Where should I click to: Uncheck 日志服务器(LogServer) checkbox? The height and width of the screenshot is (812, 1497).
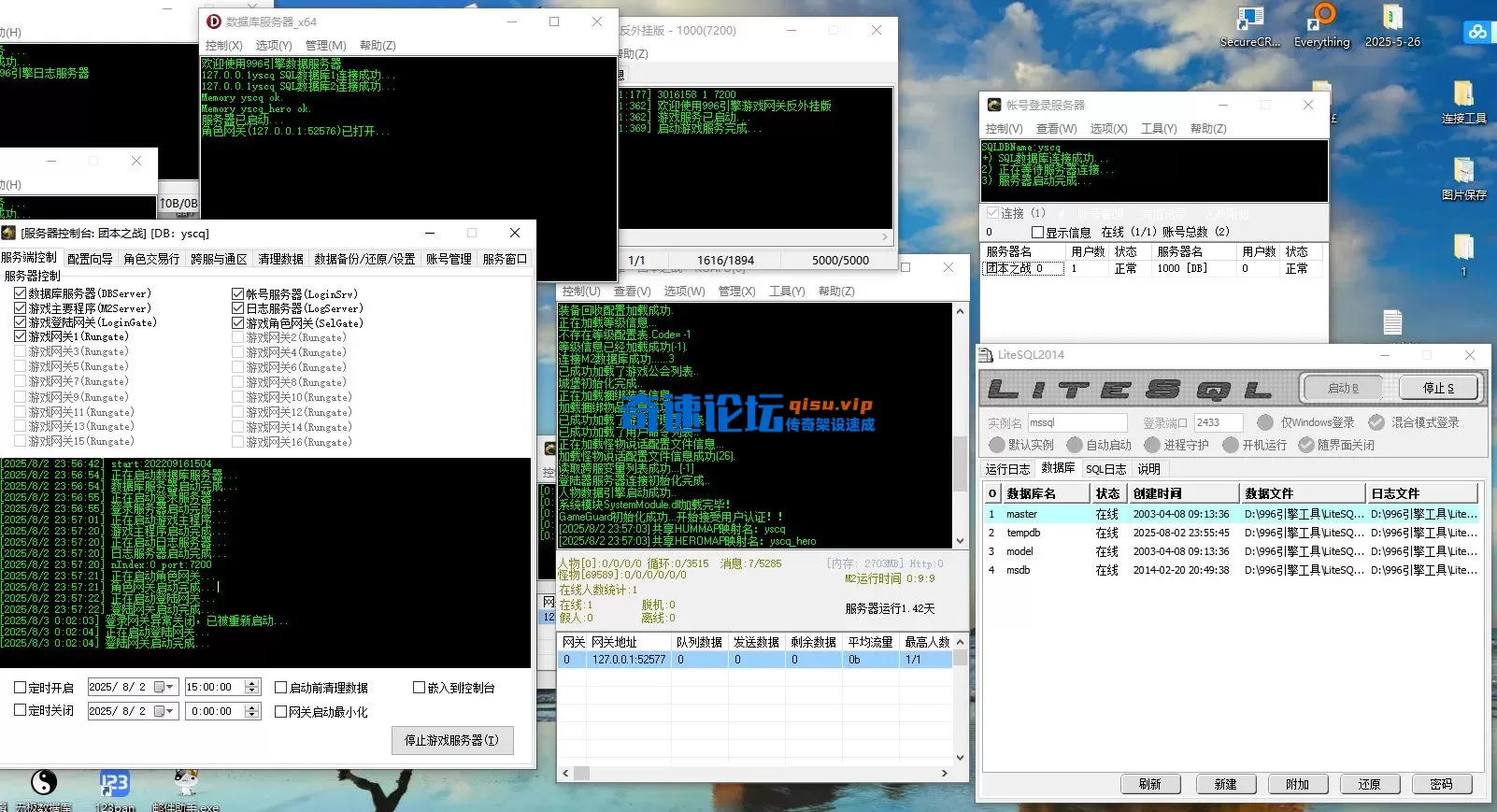237,308
